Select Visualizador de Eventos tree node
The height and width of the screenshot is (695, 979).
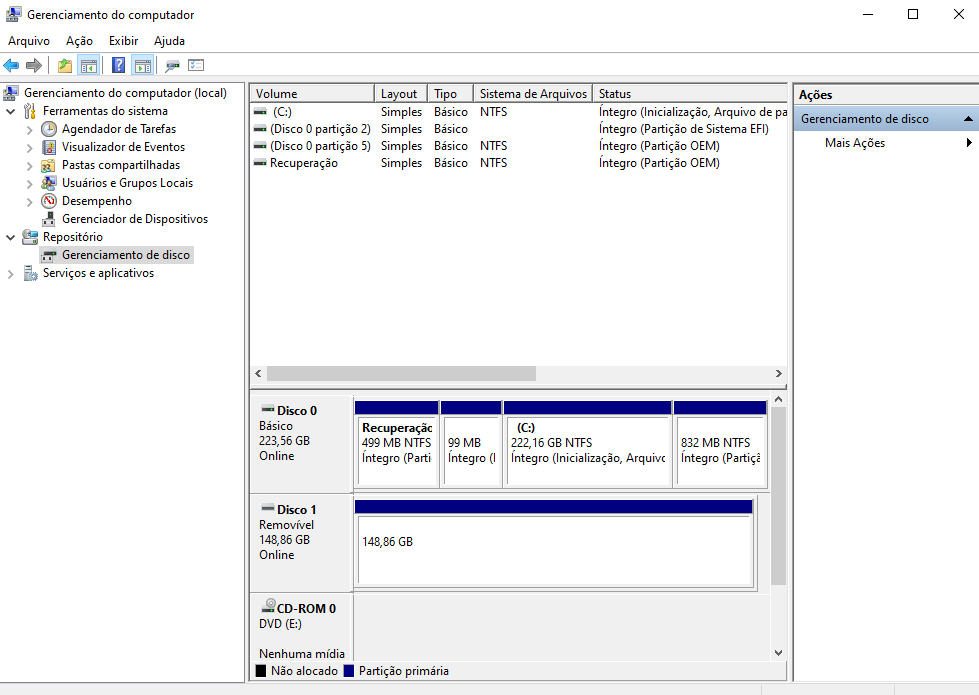[x=123, y=147]
